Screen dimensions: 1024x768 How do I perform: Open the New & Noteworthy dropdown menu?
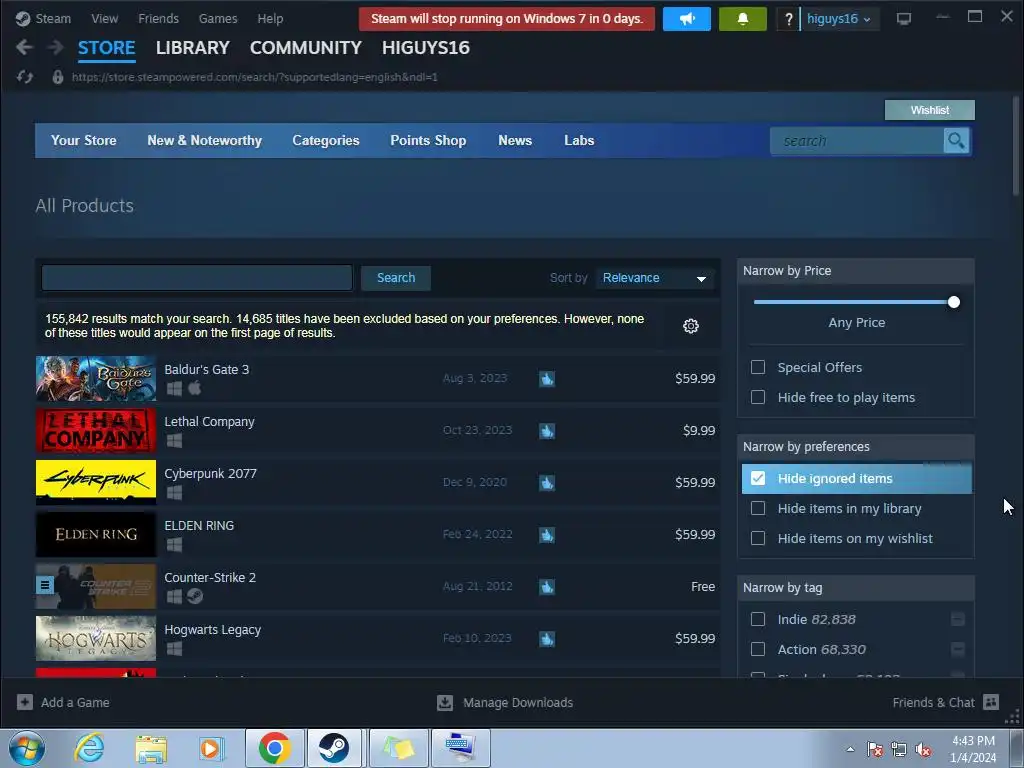(x=204, y=140)
